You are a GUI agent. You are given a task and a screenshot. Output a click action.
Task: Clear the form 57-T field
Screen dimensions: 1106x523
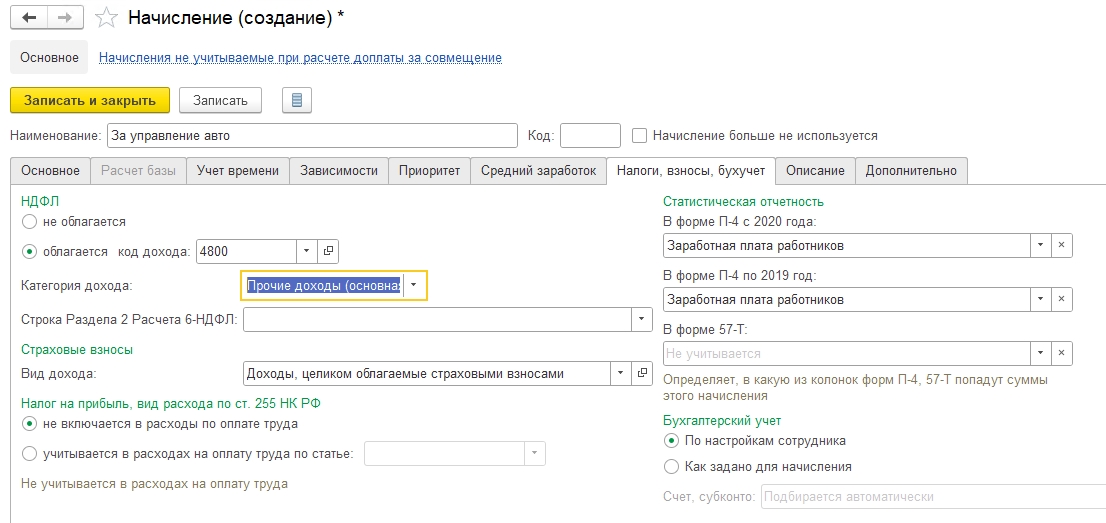1061,353
